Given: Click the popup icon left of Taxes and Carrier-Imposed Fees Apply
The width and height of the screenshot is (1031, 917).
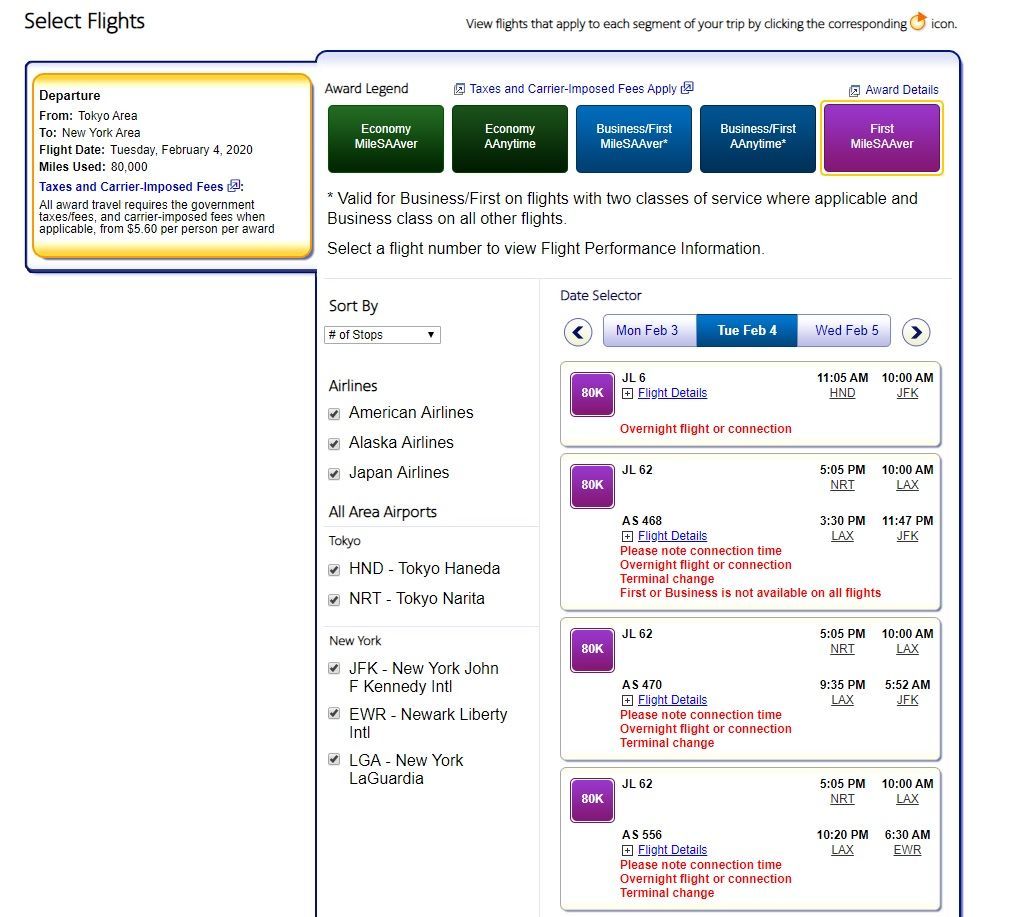Looking at the screenshot, I should (x=460, y=89).
